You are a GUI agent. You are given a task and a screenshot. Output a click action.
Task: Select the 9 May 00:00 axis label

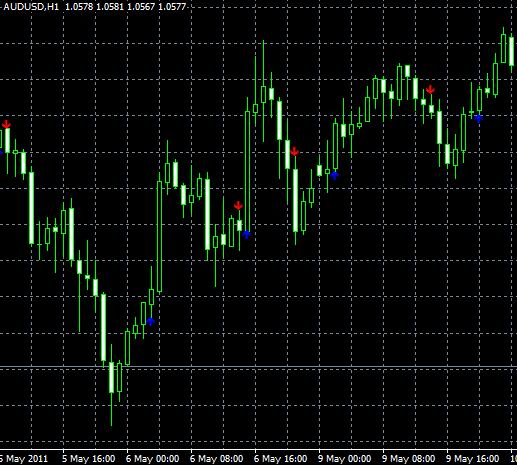[344, 459]
